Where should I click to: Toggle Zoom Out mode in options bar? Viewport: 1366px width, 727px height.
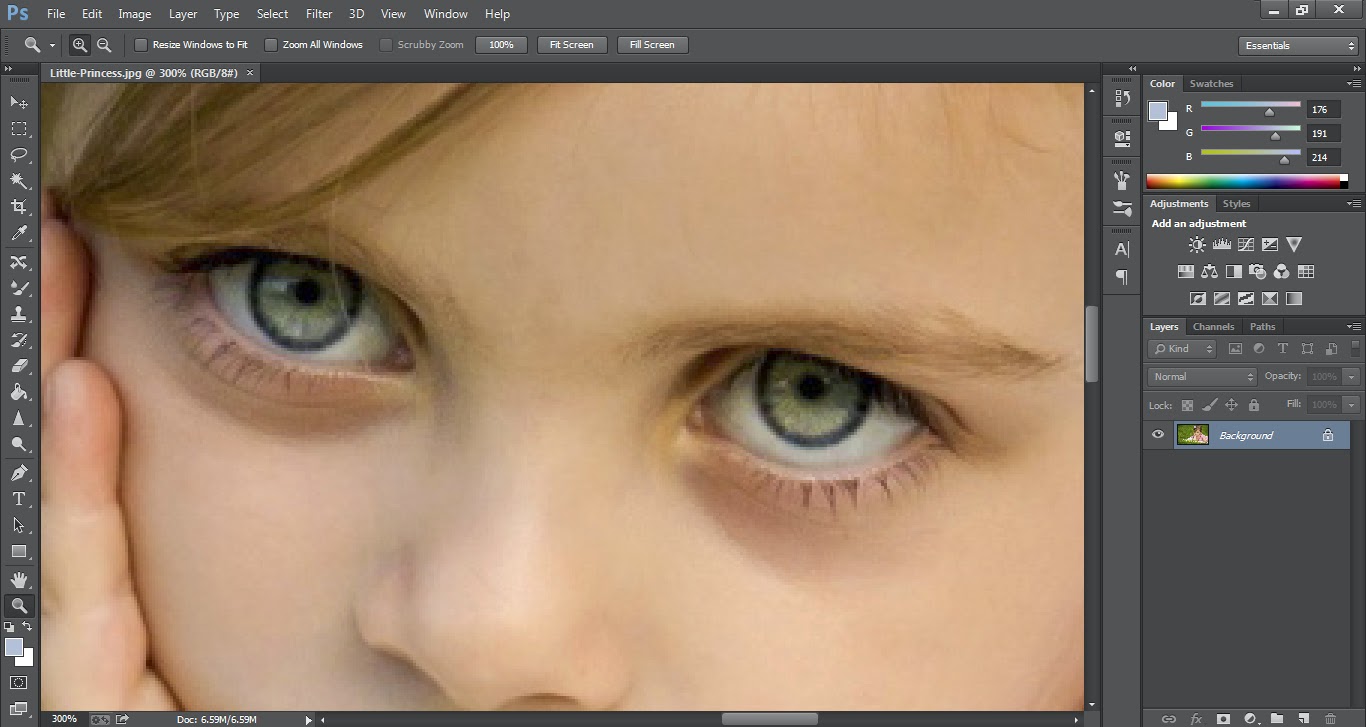[104, 45]
